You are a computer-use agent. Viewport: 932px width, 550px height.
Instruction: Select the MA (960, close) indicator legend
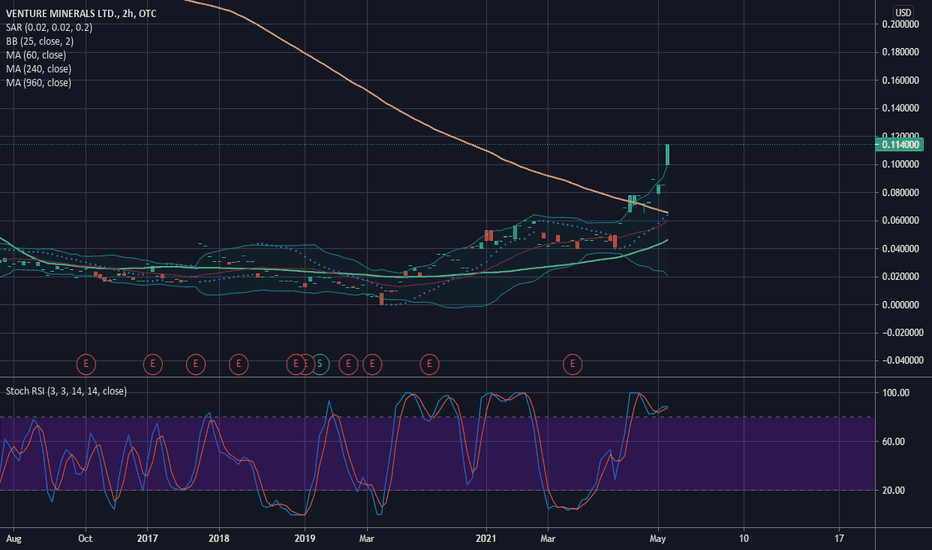(39, 83)
